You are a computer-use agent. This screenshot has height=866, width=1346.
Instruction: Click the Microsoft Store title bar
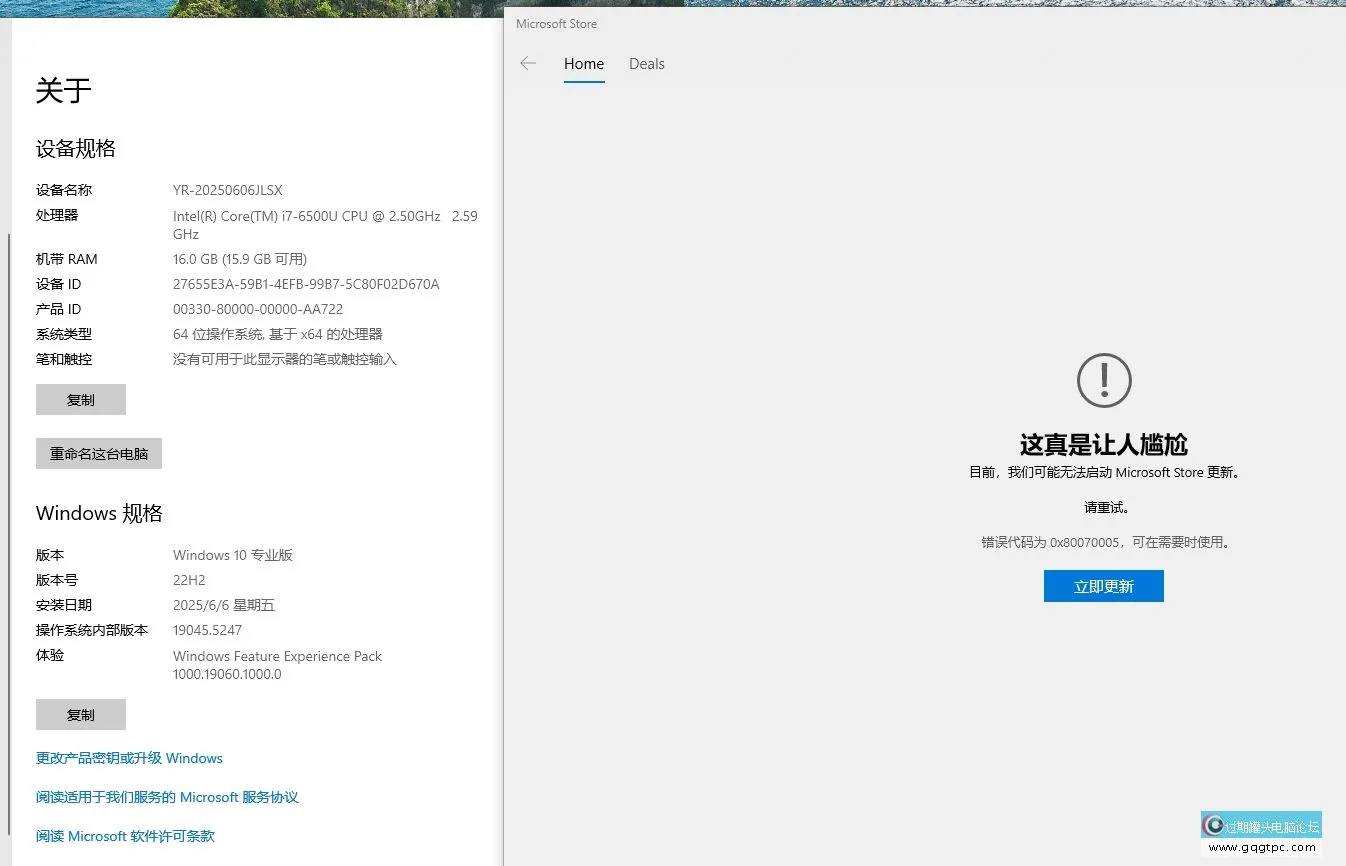(x=556, y=23)
